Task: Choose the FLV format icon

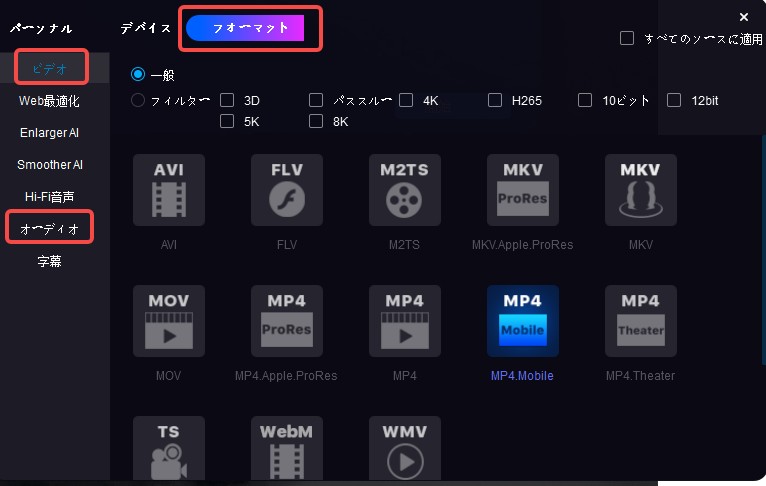Action: click(287, 190)
